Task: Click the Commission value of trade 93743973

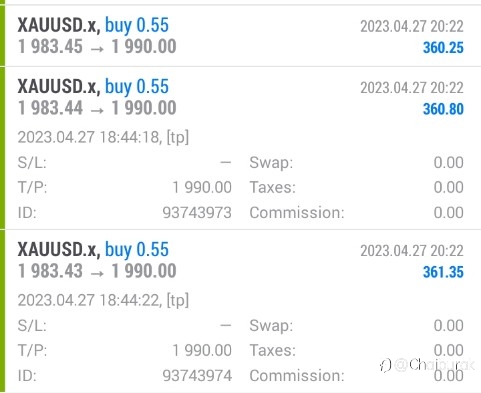Action: coord(448,212)
